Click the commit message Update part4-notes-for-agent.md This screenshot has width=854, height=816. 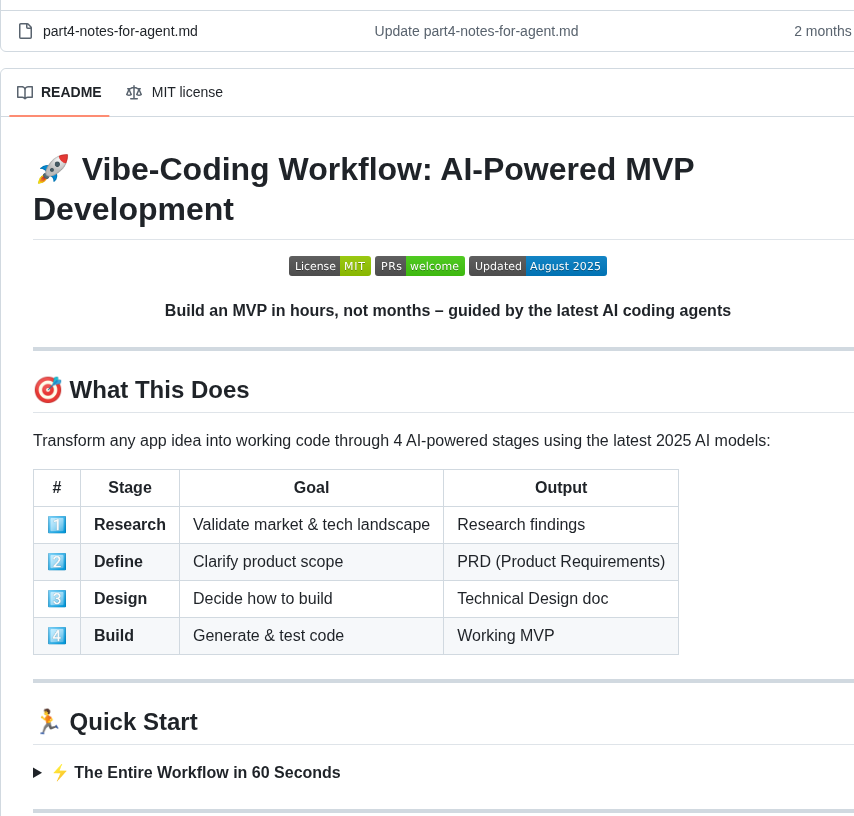(476, 31)
